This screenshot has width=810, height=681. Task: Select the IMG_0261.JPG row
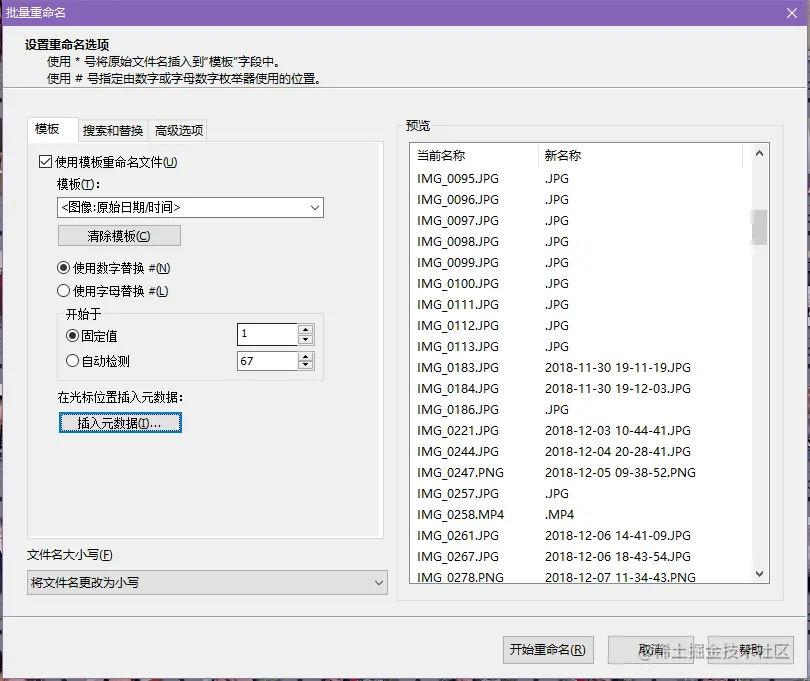[x=581, y=536]
